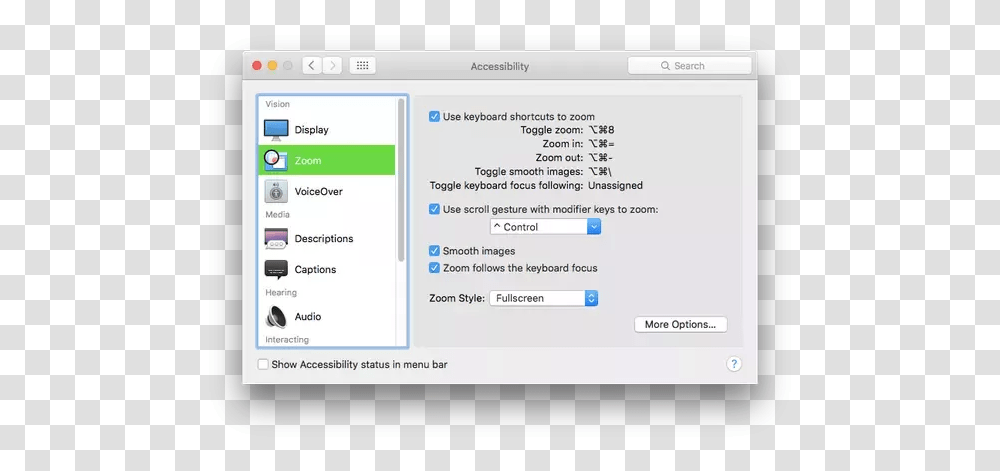Uncheck Use scroll gesture with modifier keys

coord(434,210)
